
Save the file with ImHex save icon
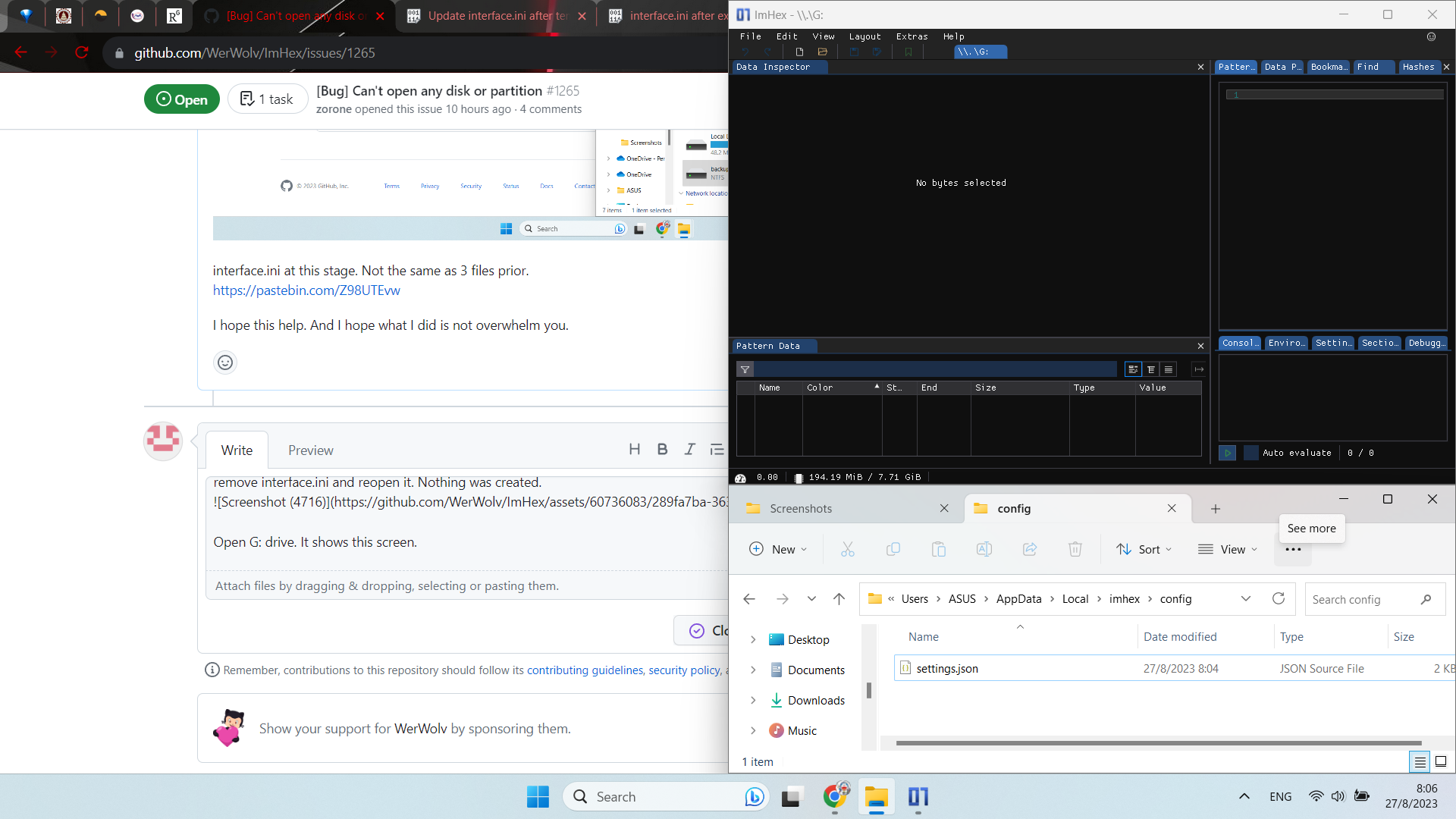pos(855,52)
